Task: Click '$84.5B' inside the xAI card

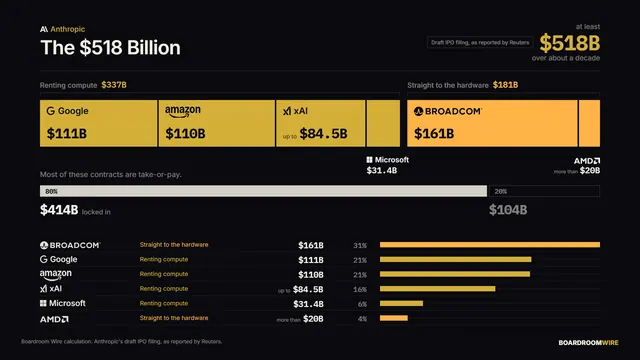Action: pyautogui.click(x=323, y=133)
